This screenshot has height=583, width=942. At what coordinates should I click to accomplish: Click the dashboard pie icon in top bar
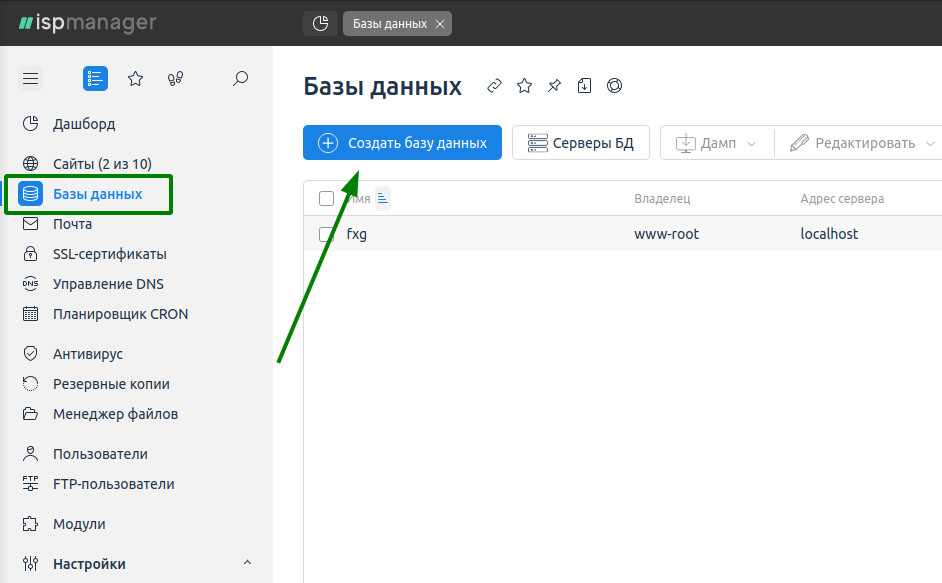[x=321, y=23]
